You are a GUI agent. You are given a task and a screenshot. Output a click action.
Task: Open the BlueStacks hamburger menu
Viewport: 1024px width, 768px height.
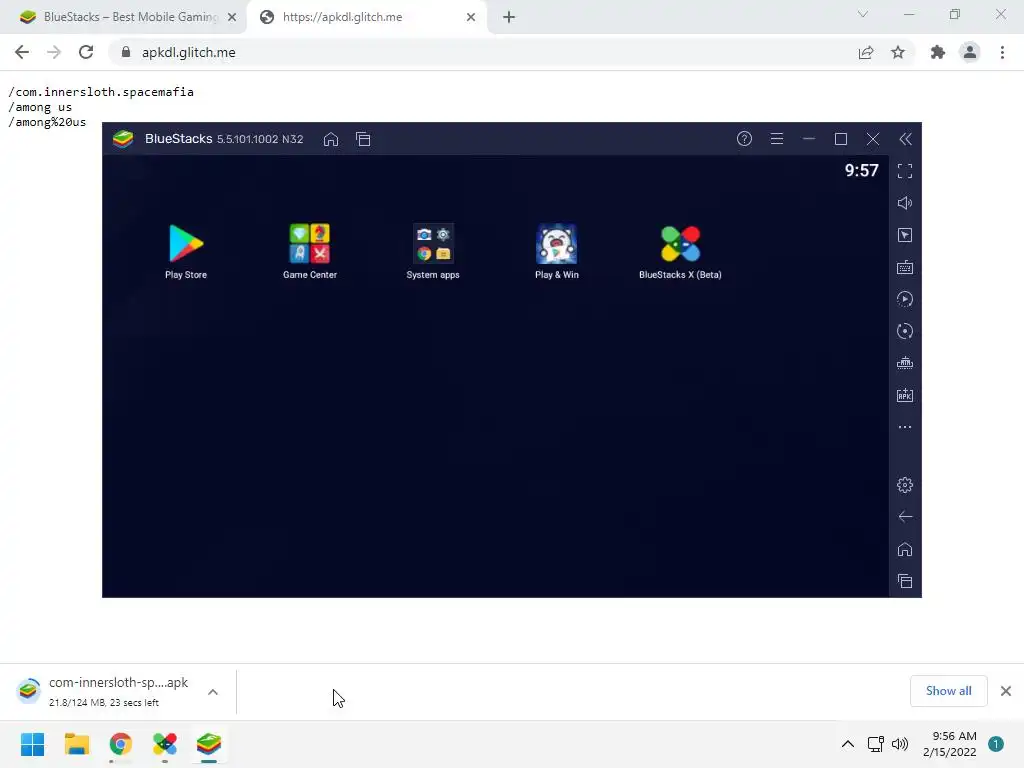[x=776, y=138]
